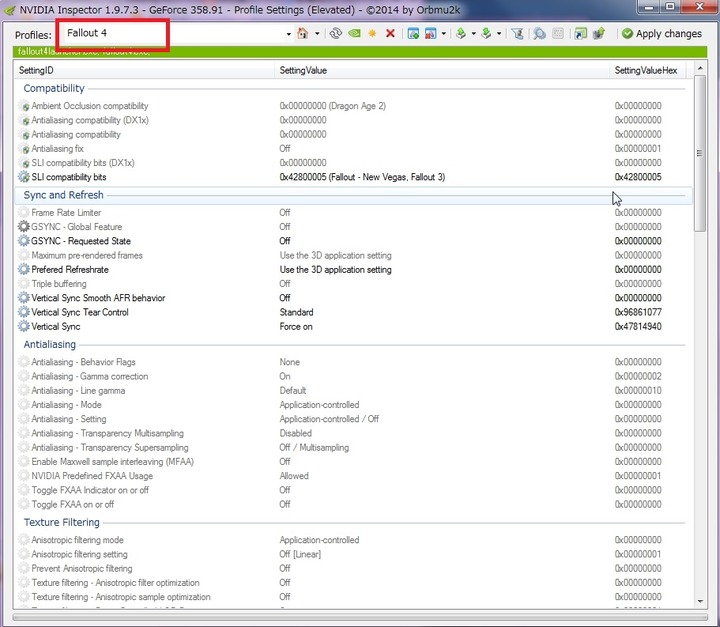
Task: Select the Toggle FXAA on or off row
Action: coord(354,504)
